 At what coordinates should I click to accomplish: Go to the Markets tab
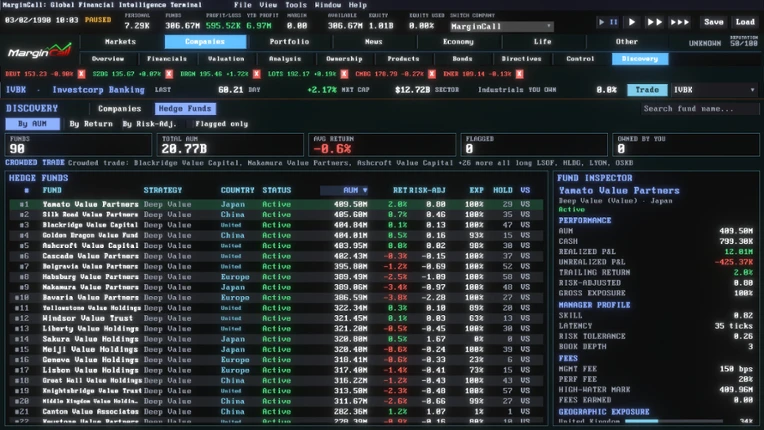pos(120,42)
